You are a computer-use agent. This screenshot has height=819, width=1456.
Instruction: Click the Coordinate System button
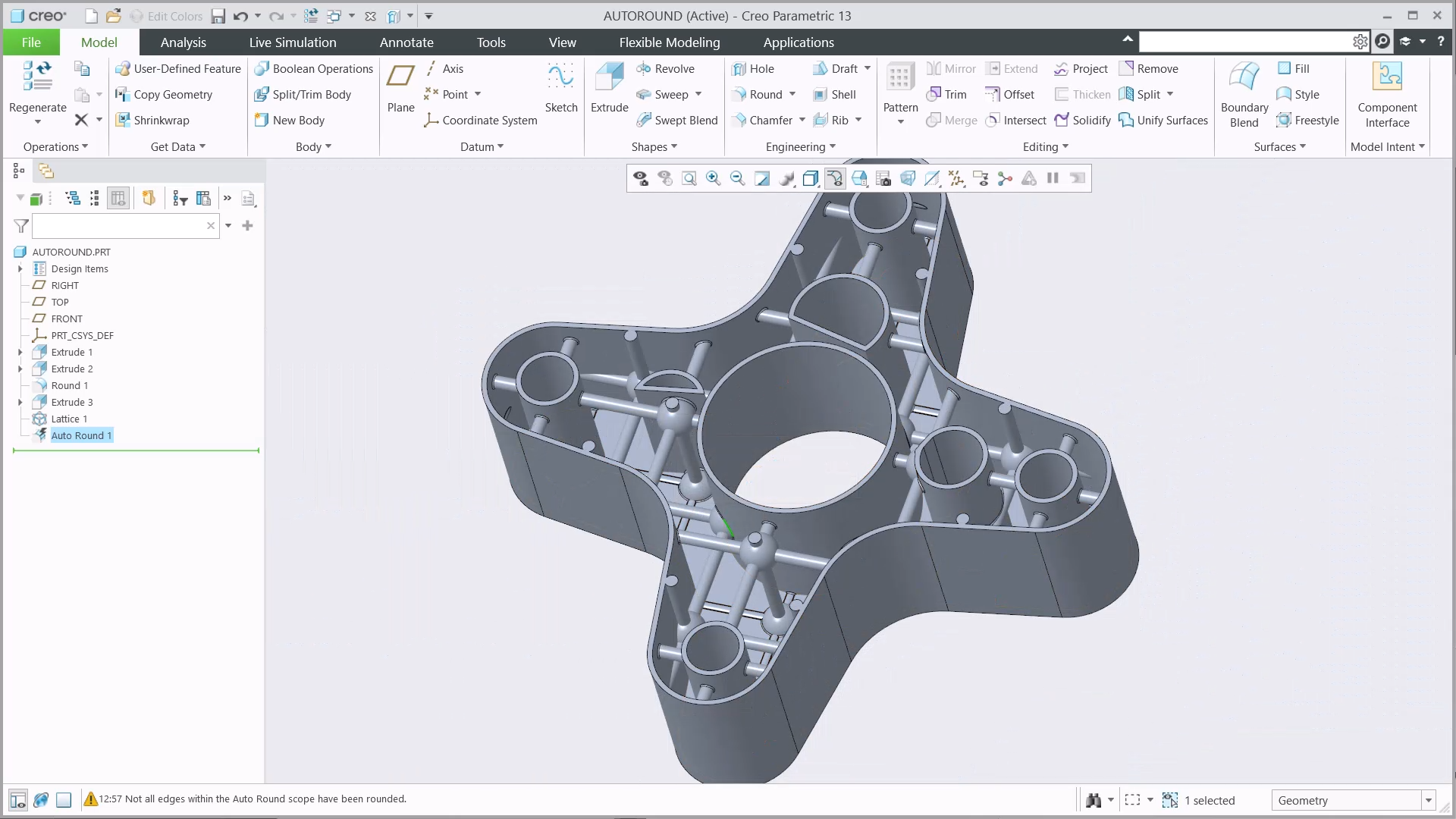click(480, 120)
